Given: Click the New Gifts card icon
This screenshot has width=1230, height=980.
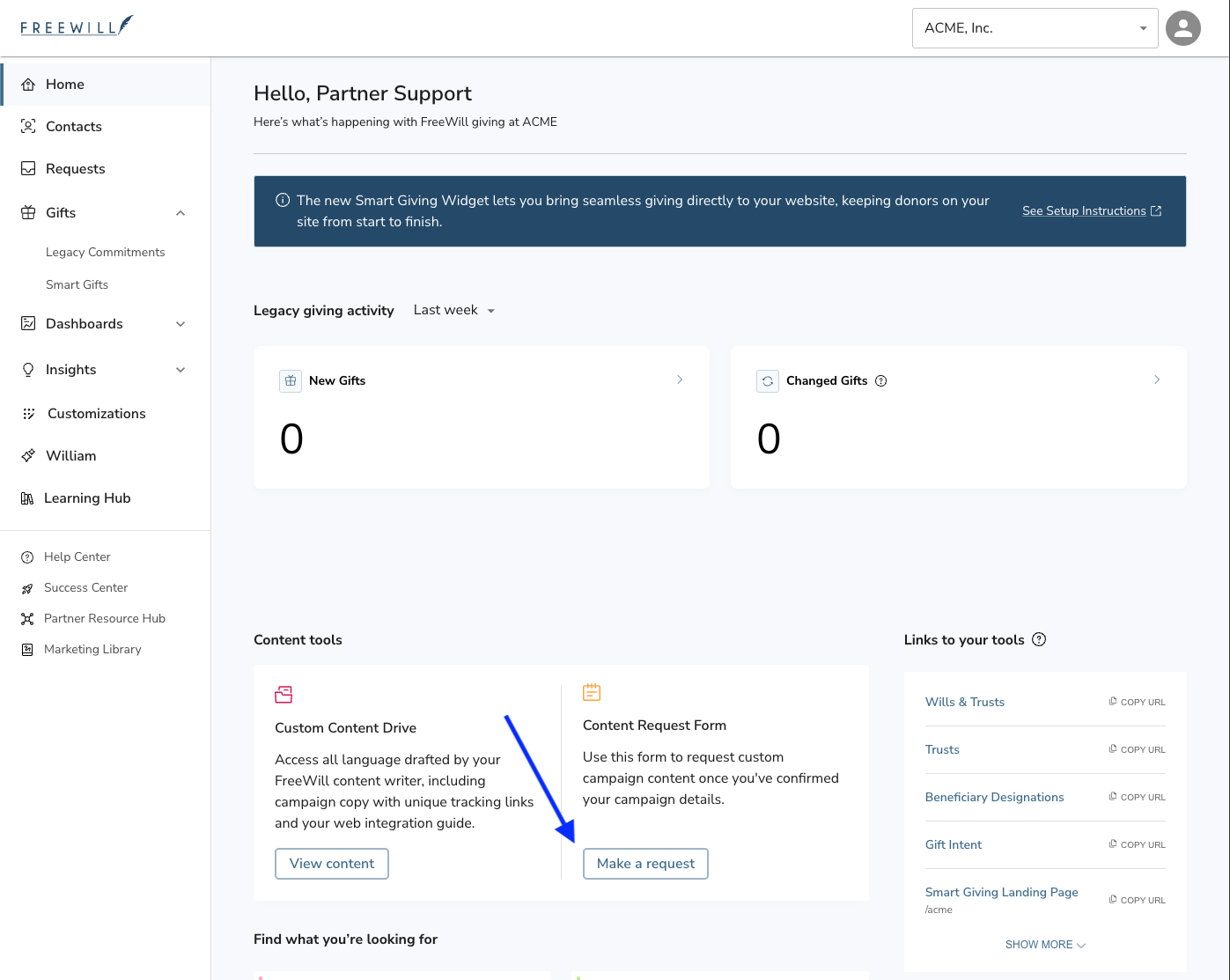Looking at the screenshot, I should 291,381.
